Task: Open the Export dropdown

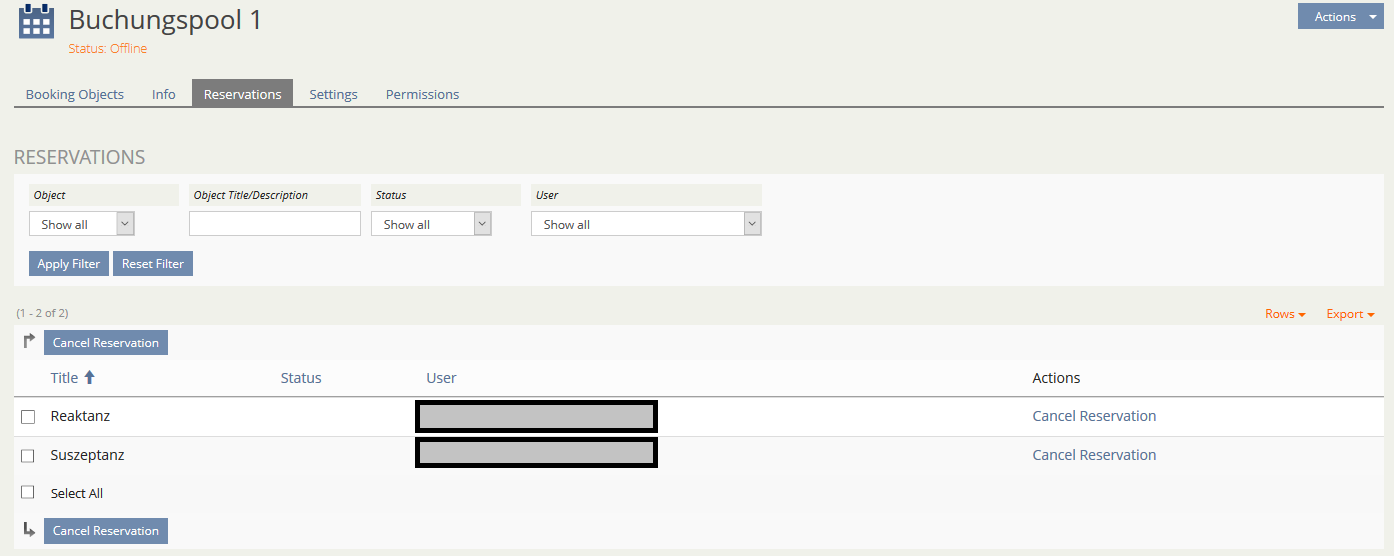Action: (1350, 314)
